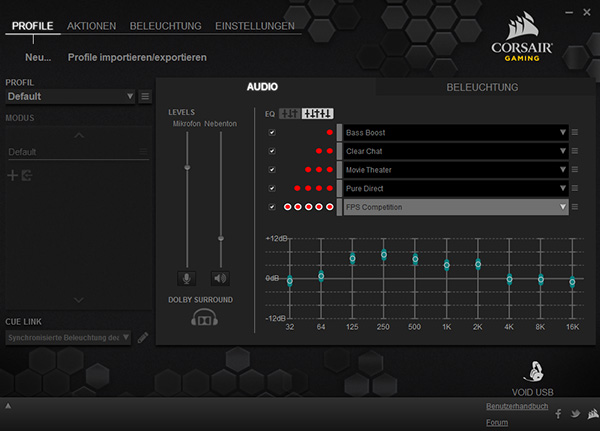600x431 pixels.
Task: Uncheck the Pure Direct checkbox
Action: [x=272, y=188]
